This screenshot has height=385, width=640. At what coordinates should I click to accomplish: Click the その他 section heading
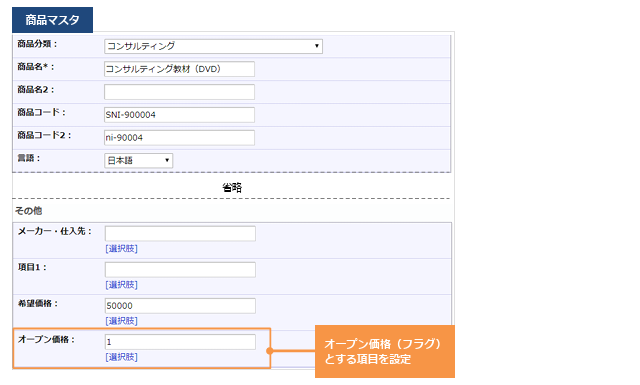coord(29,211)
